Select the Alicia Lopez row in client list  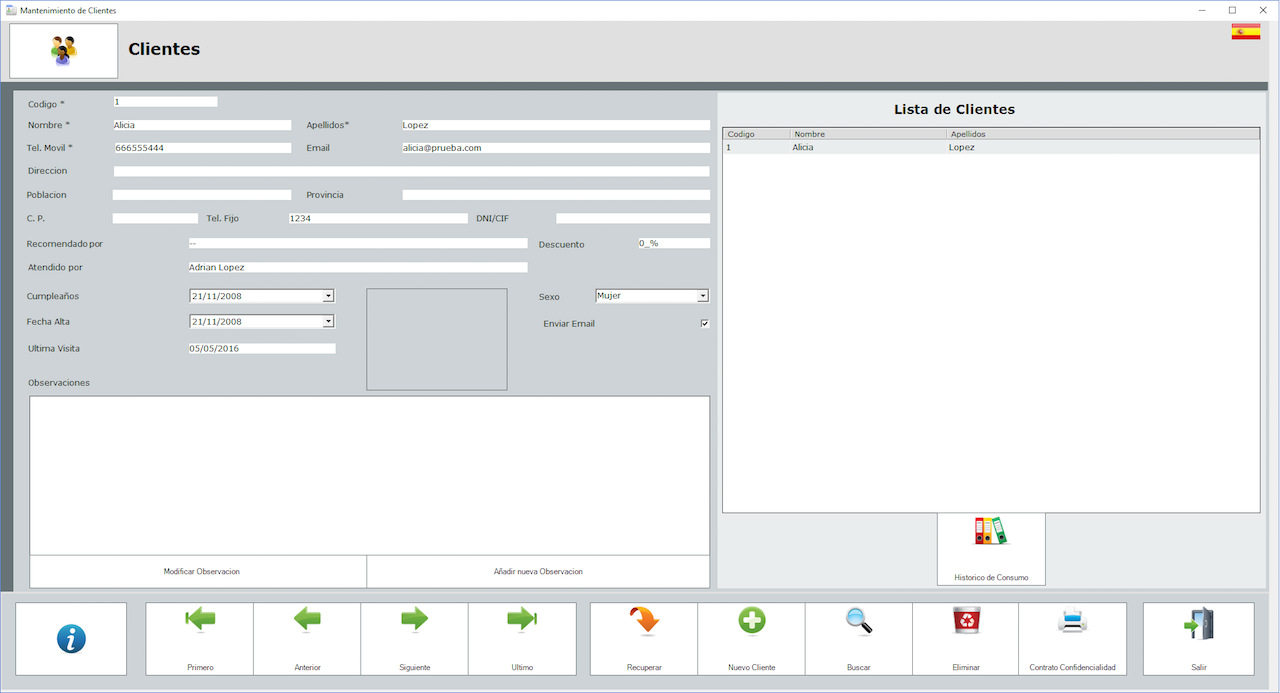pyautogui.click(x=850, y=147)
